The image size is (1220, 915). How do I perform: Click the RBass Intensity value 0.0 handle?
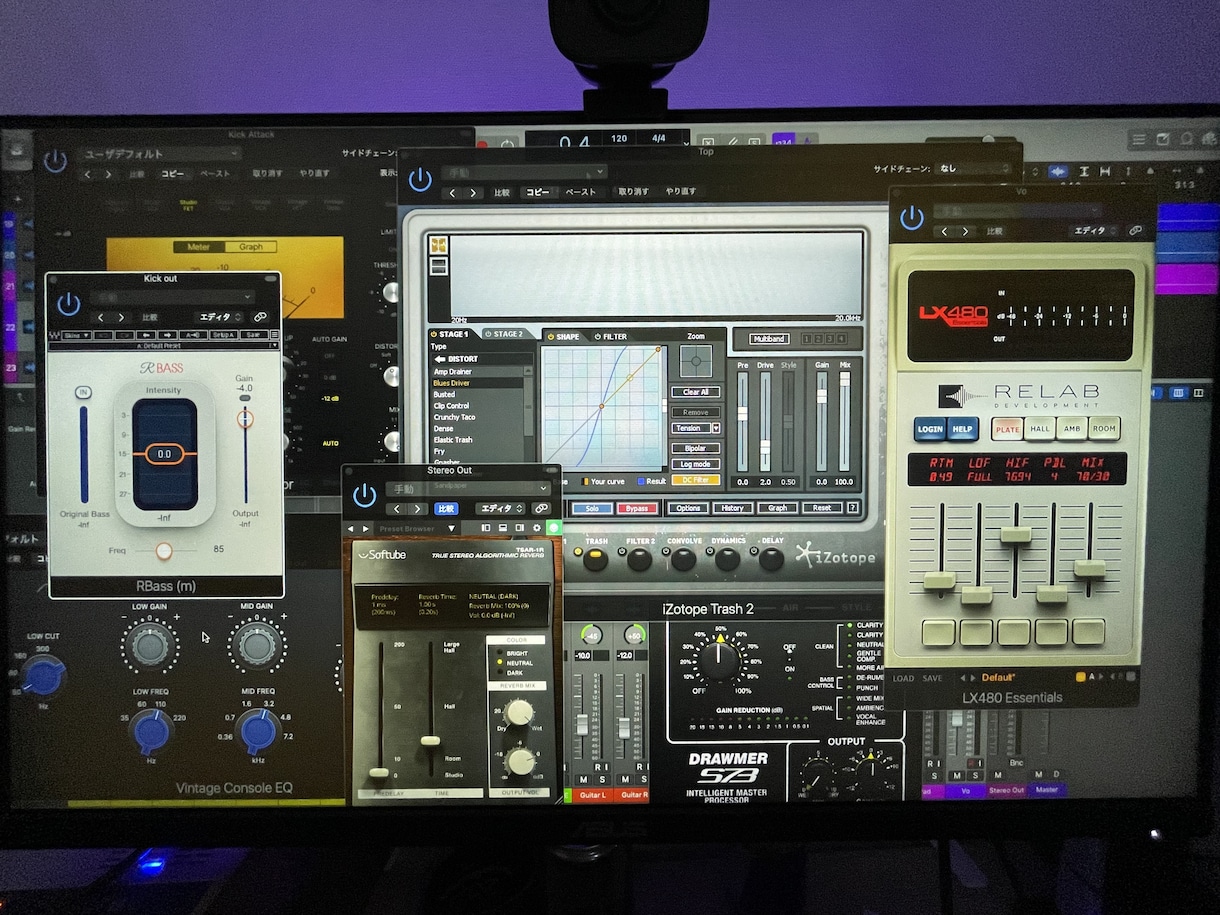click(164, 454)
